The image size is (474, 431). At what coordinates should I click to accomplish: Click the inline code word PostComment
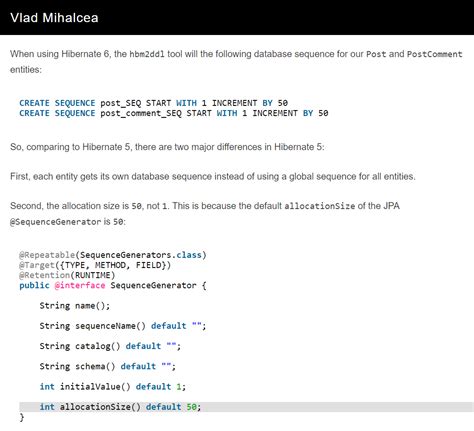434,54
